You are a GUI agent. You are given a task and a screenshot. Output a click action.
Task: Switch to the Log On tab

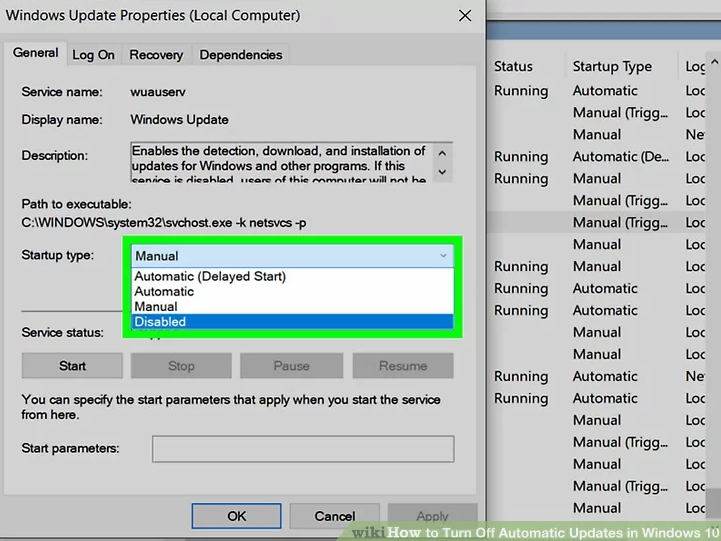tap(93, 55)
